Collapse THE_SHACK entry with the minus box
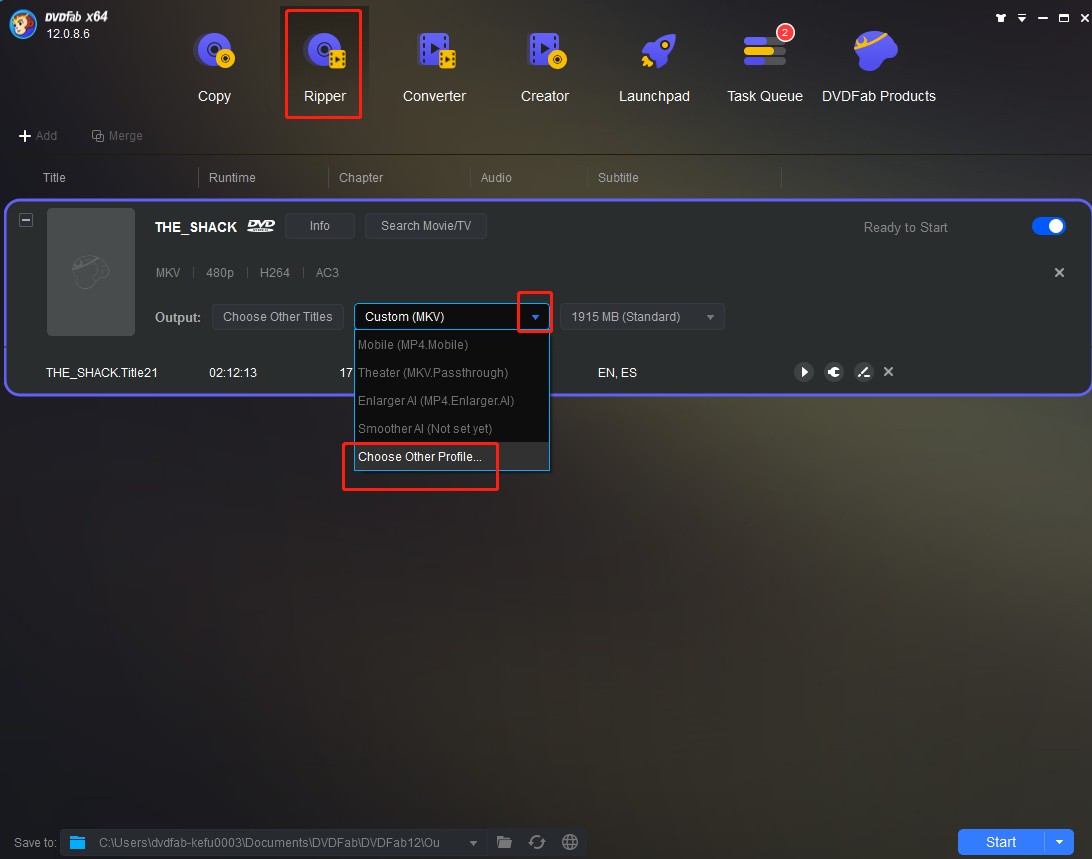This screenshot has width=1092, height=859. [x=25, y=219]
